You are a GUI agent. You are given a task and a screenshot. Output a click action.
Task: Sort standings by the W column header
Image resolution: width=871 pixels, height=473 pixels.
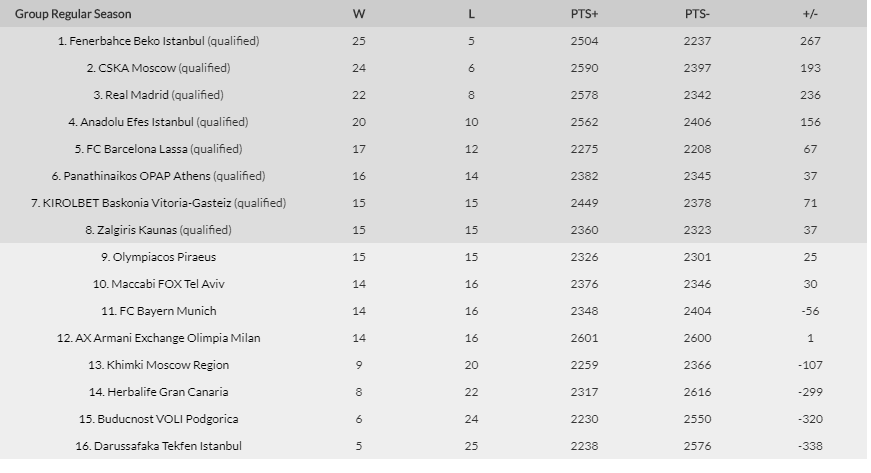(359, 14)
